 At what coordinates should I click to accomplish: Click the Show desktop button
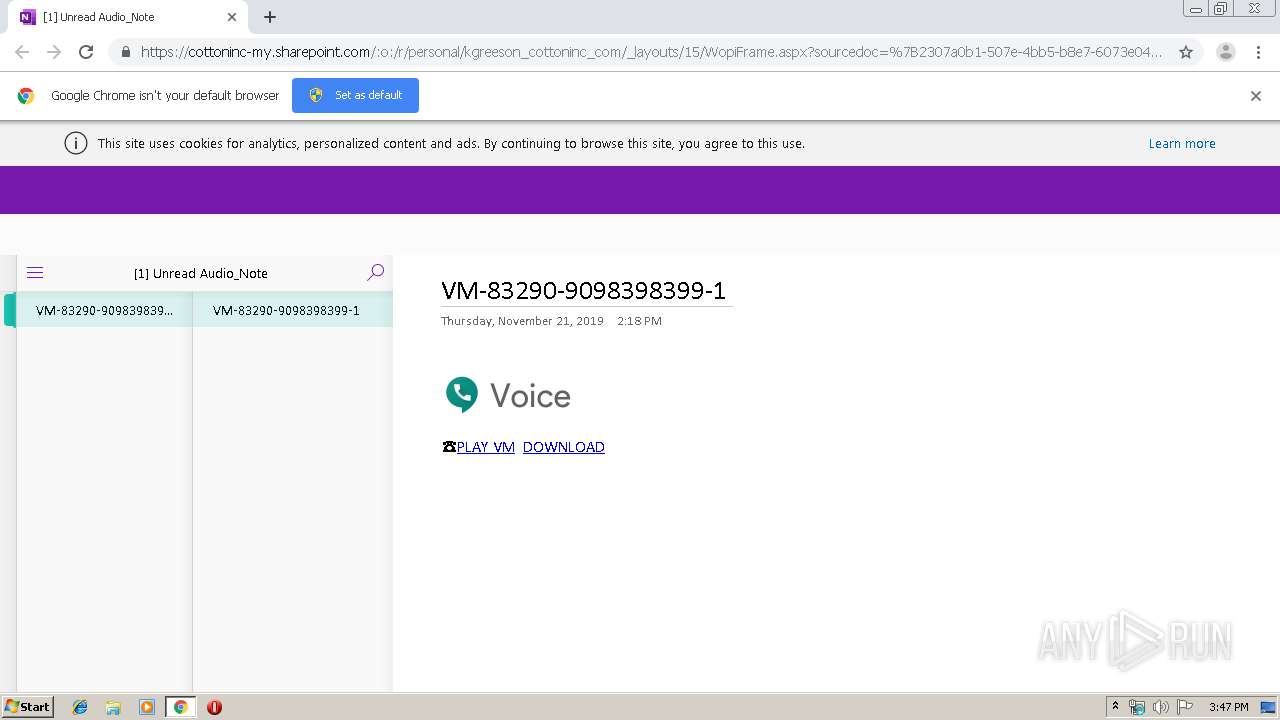1269,707
